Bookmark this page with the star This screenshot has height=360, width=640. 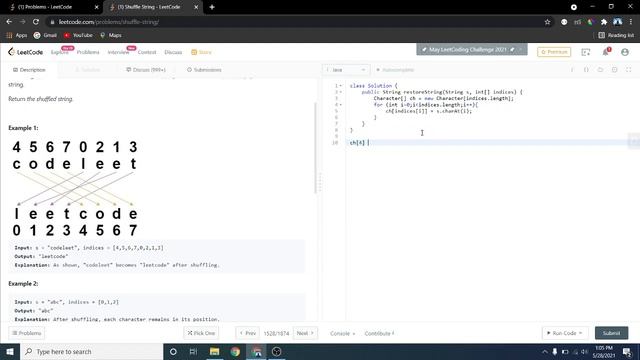547,22
